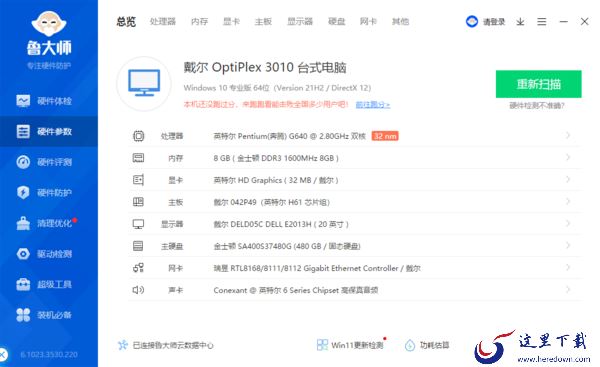Switch to the 显卡 tab
The height and width of the screenshot is (367, 600).
point(231,22)
